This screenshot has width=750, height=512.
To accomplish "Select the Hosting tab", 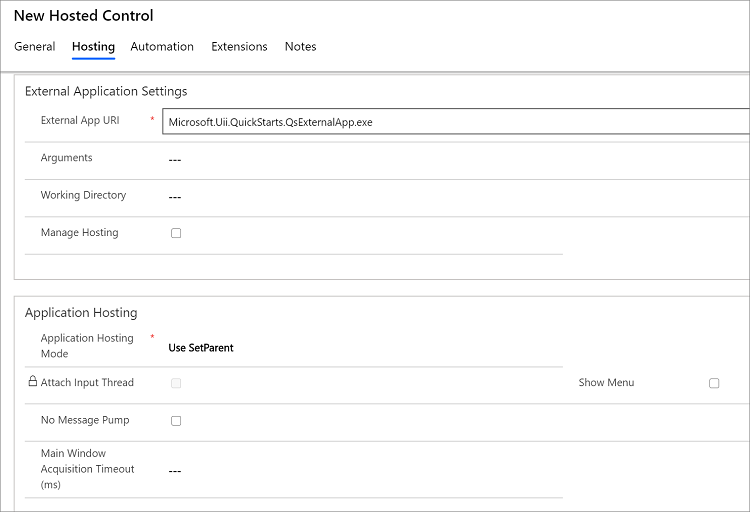I will pos(93,46).
